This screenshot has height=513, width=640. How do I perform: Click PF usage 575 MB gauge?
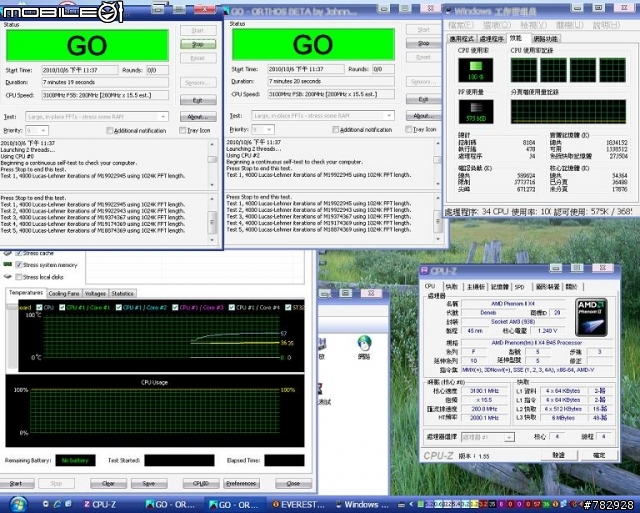coord(476,111)
